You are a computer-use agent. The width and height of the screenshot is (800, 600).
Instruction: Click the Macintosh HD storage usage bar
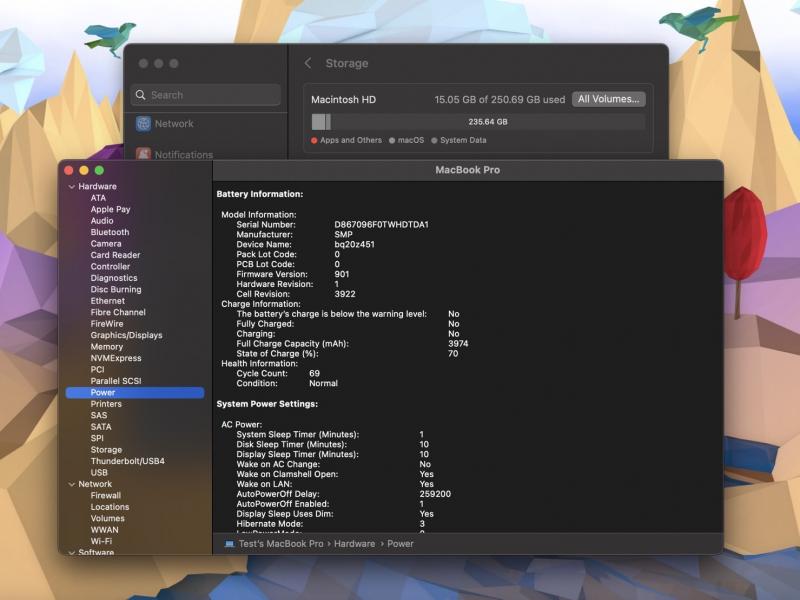coord(478,122)
